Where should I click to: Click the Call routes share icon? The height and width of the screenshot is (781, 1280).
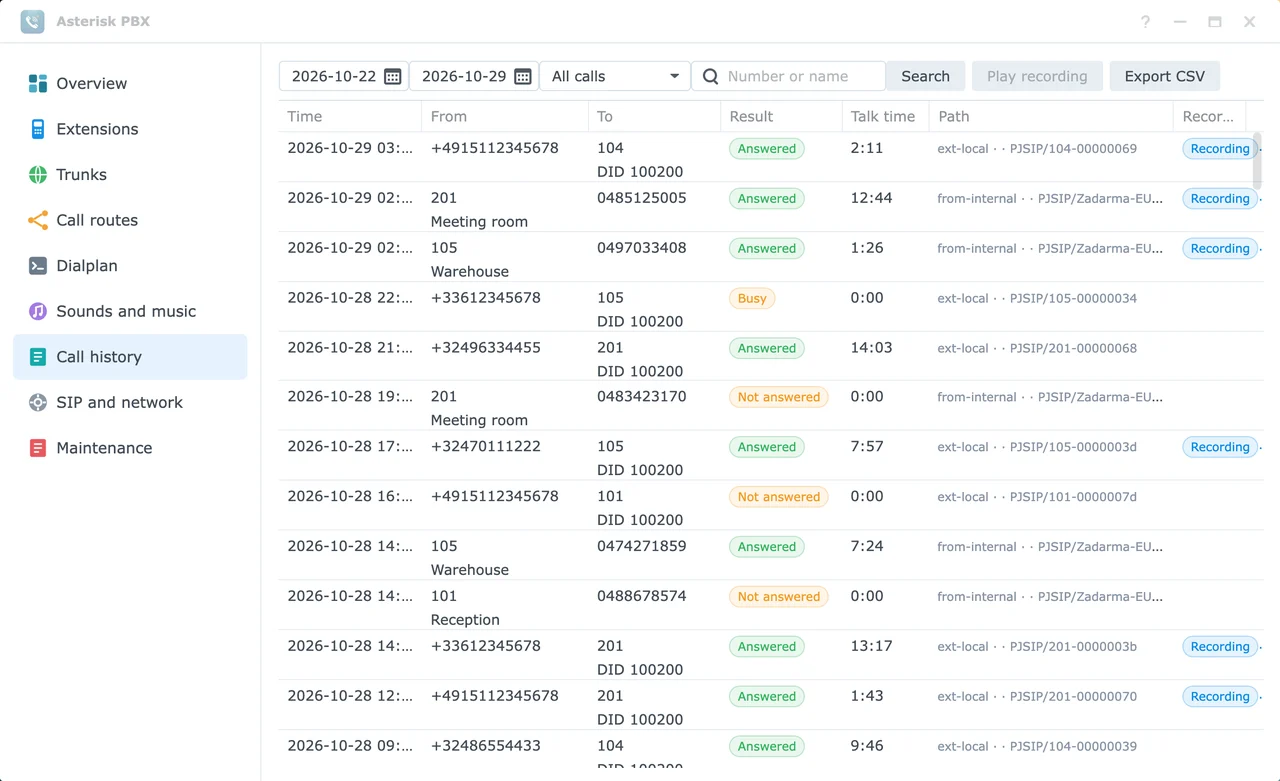[38, 220]
